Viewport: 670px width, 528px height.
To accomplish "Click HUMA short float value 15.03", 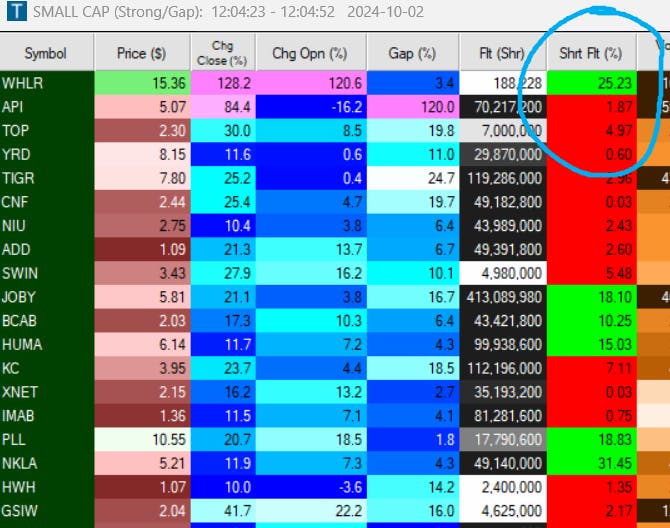I will 592,344.
